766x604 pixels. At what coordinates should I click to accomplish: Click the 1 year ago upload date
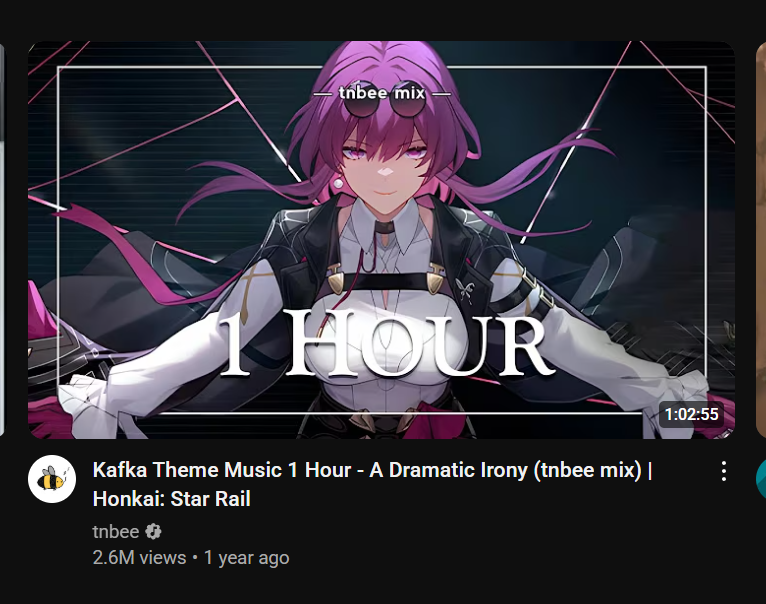(x=247, y=558)
